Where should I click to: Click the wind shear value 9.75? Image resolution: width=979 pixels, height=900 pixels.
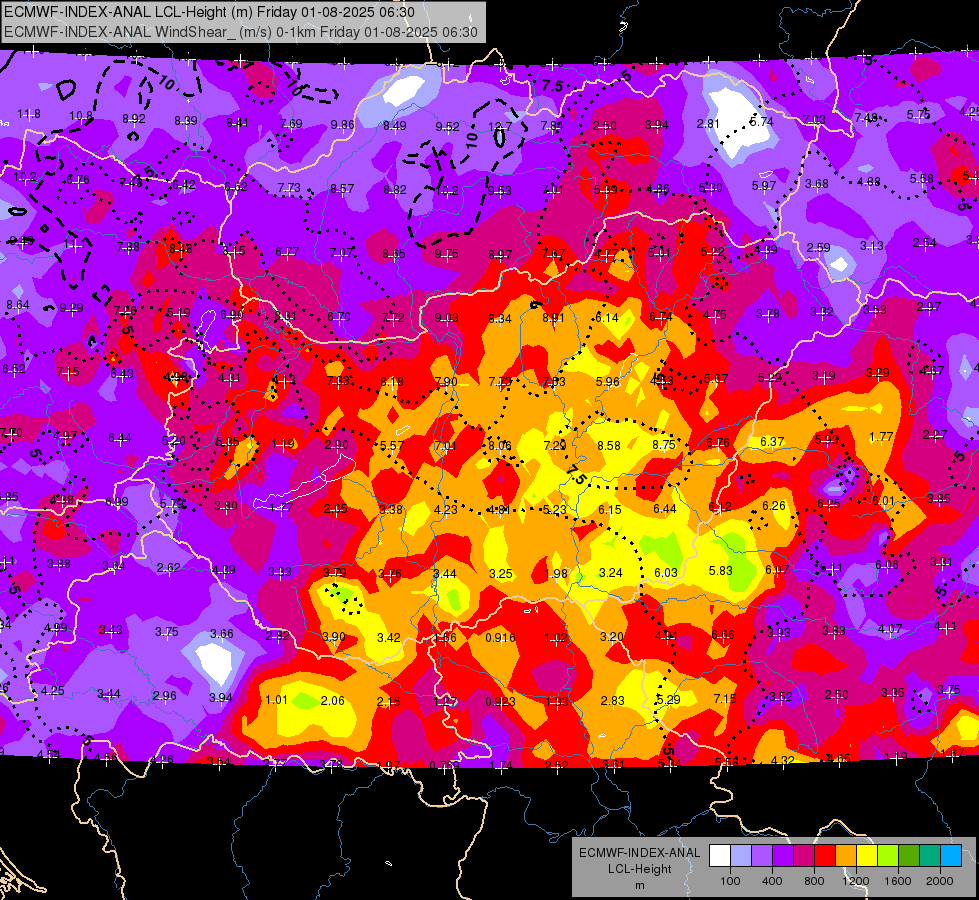coord(446,254)
